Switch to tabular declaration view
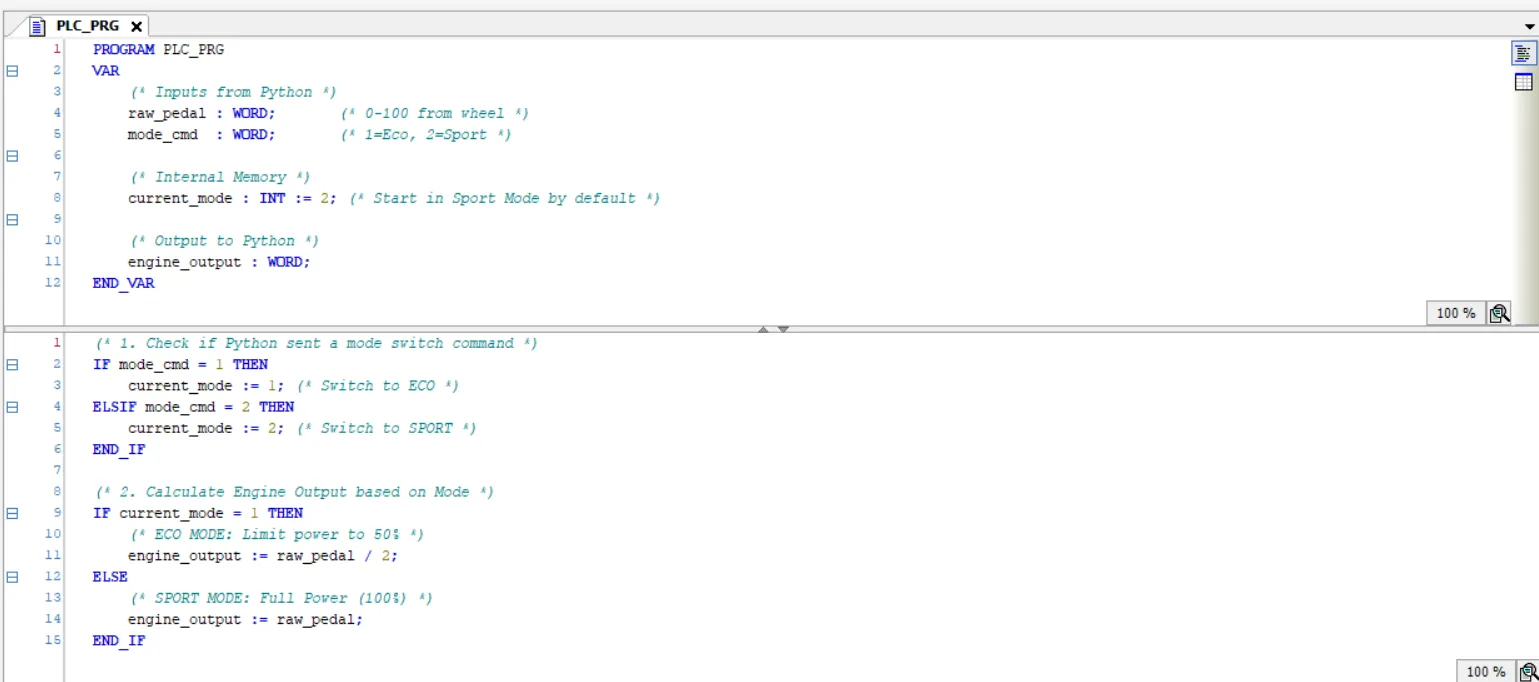Screen dimensions: 1539x682 pyautogui.click(x=1523, y=82)
